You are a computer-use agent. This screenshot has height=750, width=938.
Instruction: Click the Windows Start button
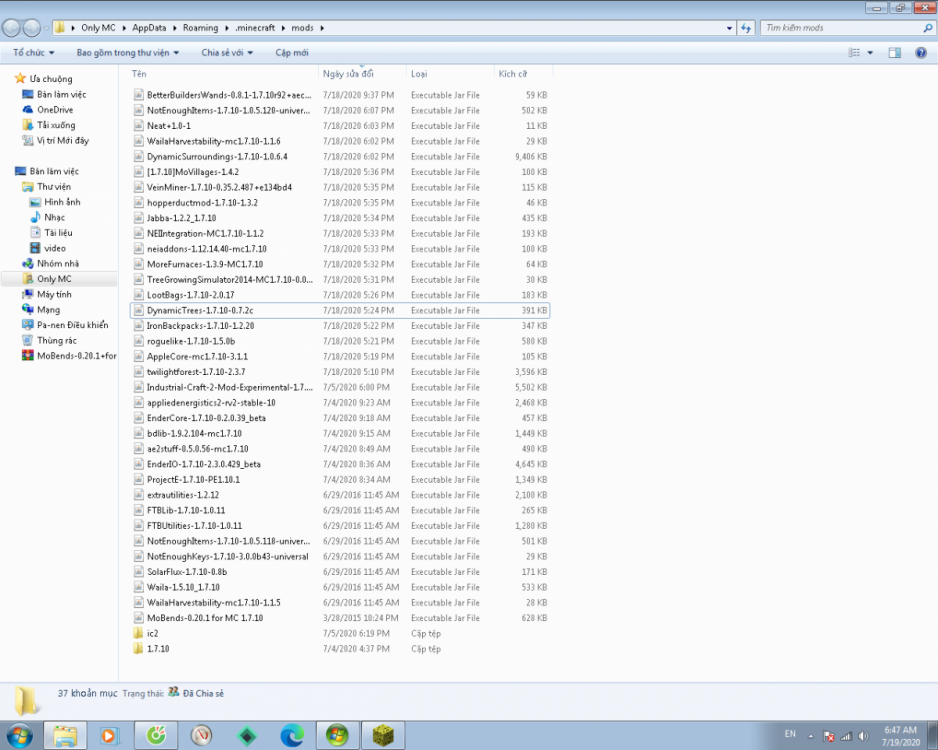pyautogui.click(x=19, y=736)
